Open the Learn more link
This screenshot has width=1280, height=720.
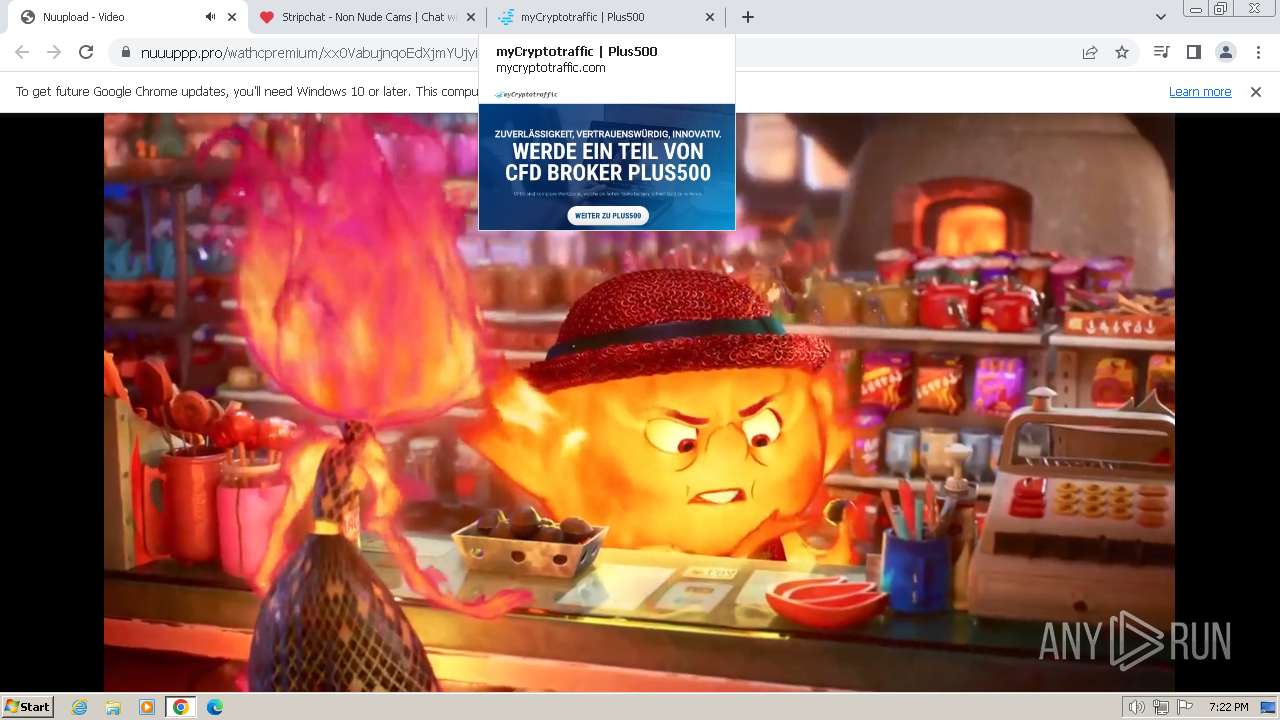(1200, 92)
